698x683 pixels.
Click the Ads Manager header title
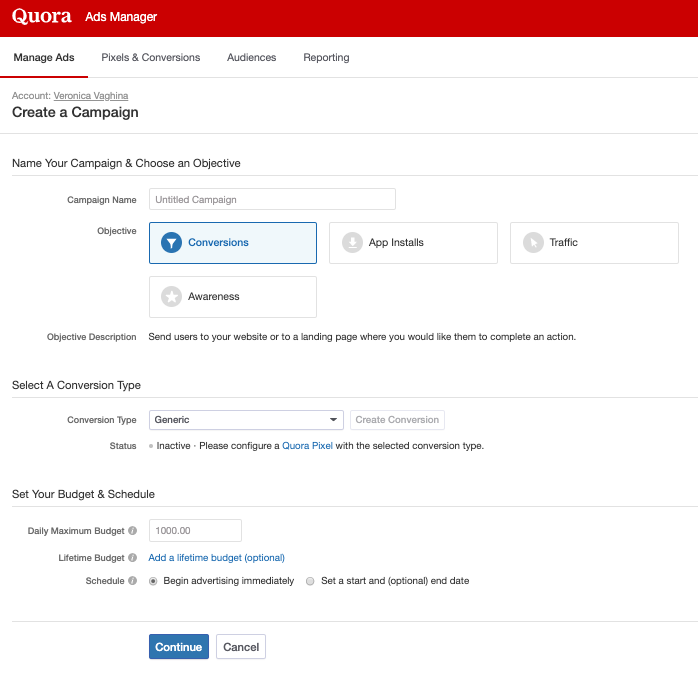coord(121,17)
